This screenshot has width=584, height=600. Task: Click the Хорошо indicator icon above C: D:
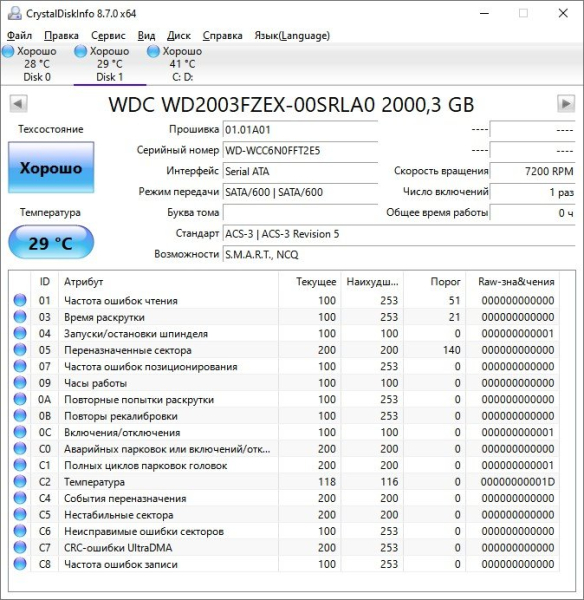pyautogui.click(x=153, y=51)
